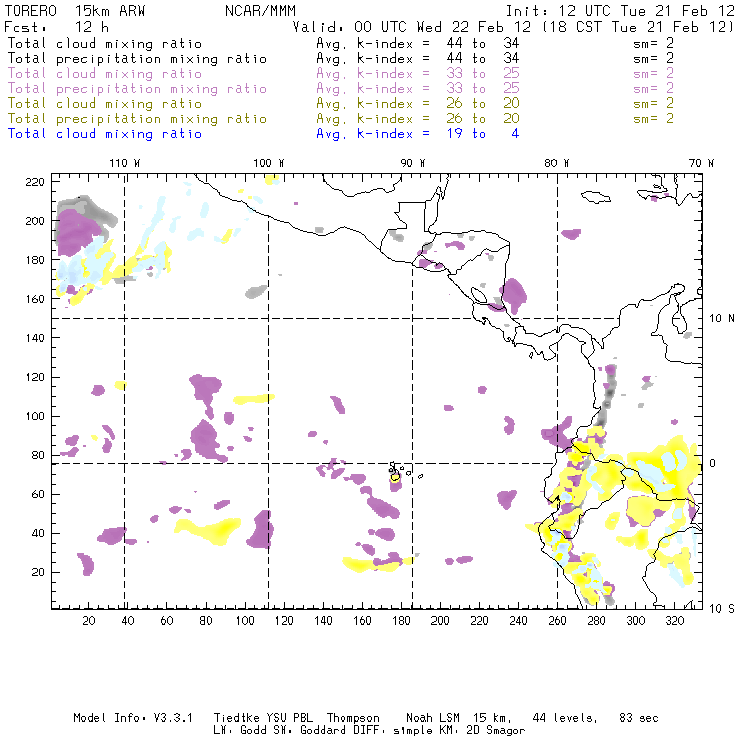This screenshot has width=740, height=740.
Task: Select x-axis tick label "120"
Action: click(x=284, y=621)
